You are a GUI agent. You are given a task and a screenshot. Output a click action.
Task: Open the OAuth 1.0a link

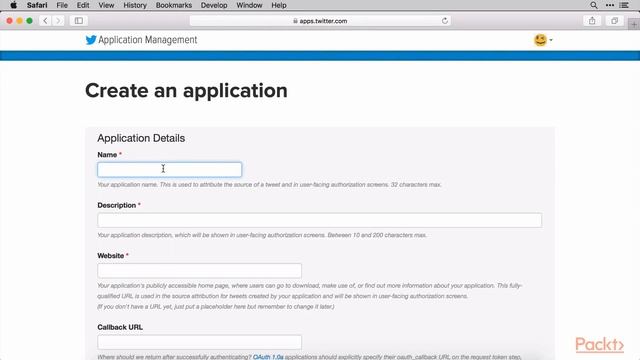(268, 357)
